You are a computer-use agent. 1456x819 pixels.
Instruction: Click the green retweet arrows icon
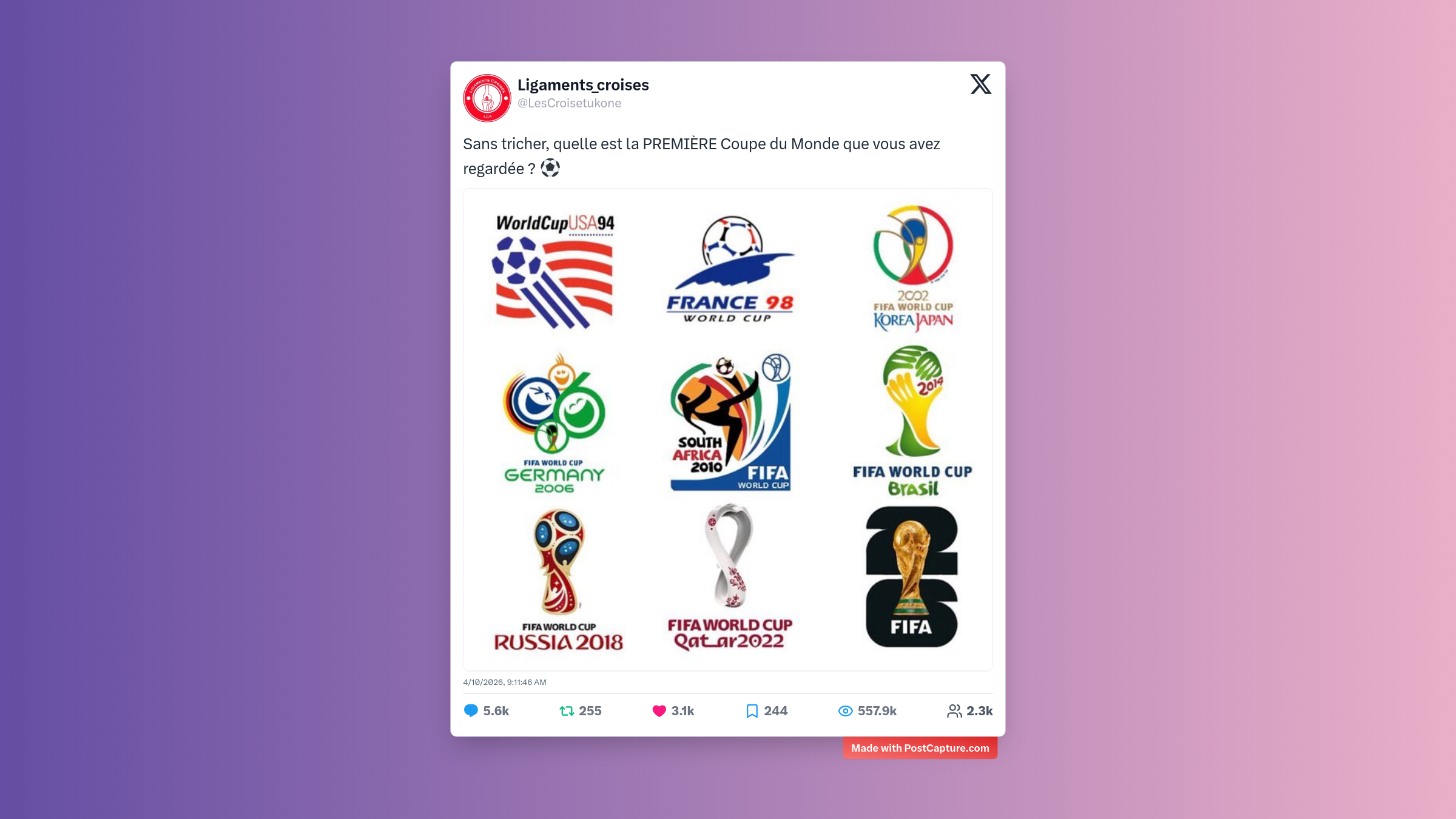pos(567,710)
